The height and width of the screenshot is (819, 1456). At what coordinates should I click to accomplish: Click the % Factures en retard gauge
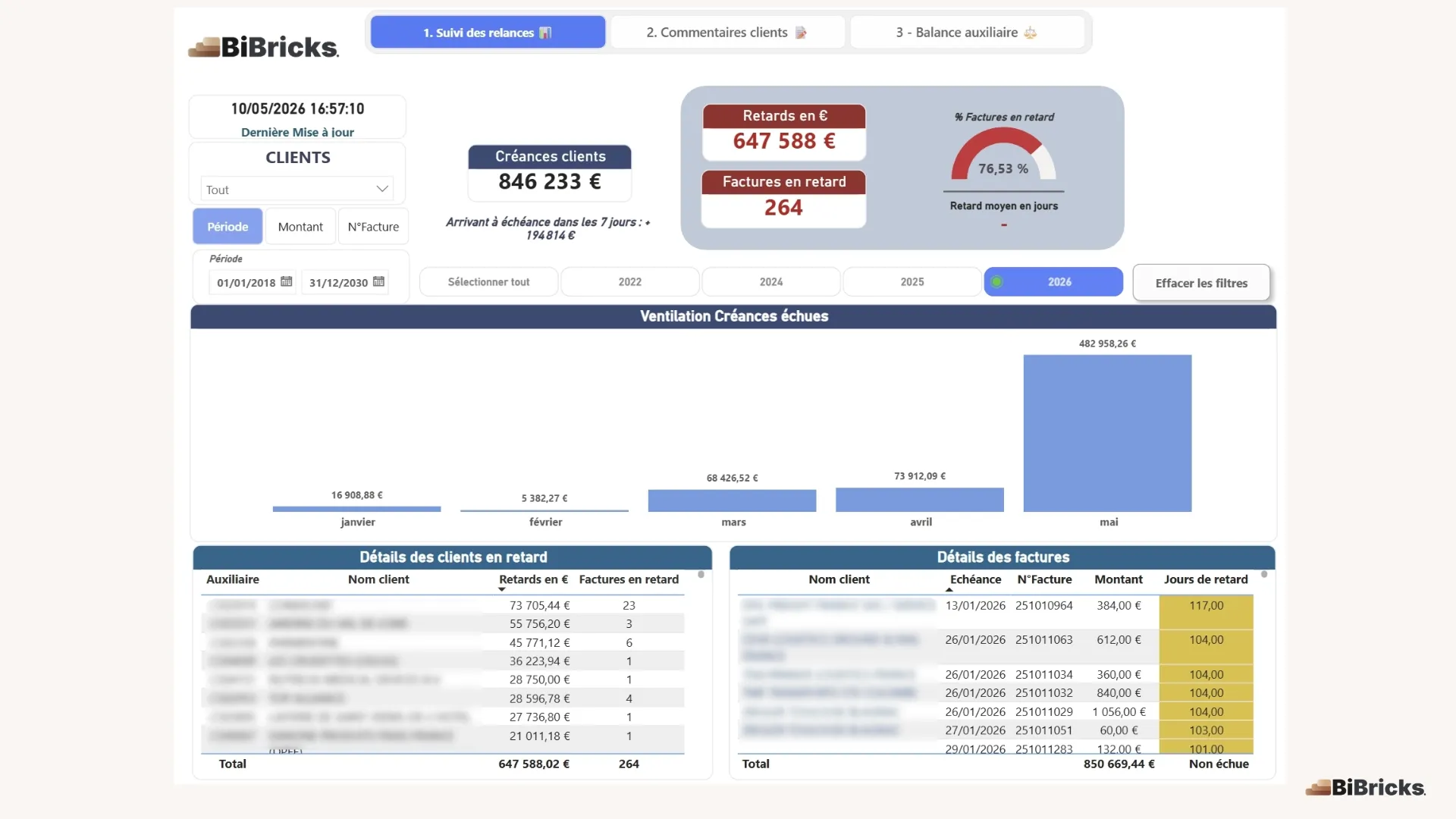click(x=1003, y=154)
